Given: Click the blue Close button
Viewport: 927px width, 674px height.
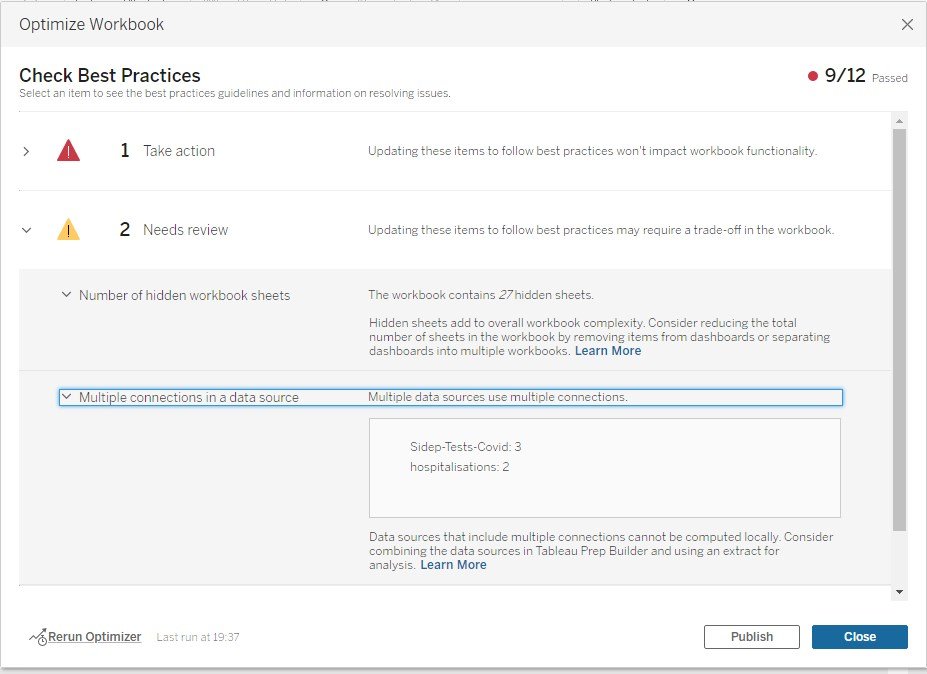Looking at the screenshot, I should [x=860, y=637].
